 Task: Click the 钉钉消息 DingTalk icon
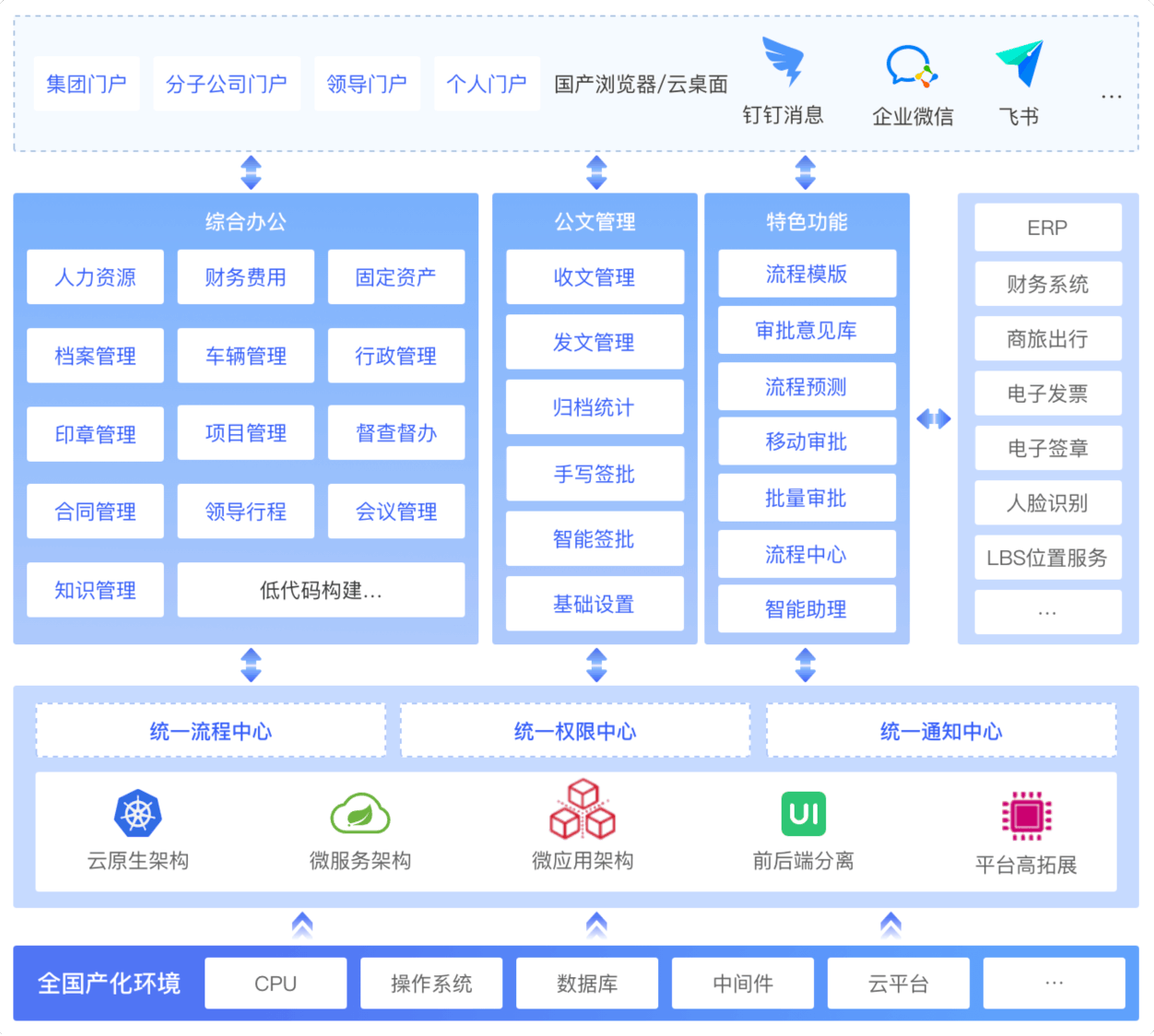click(783, 61)
